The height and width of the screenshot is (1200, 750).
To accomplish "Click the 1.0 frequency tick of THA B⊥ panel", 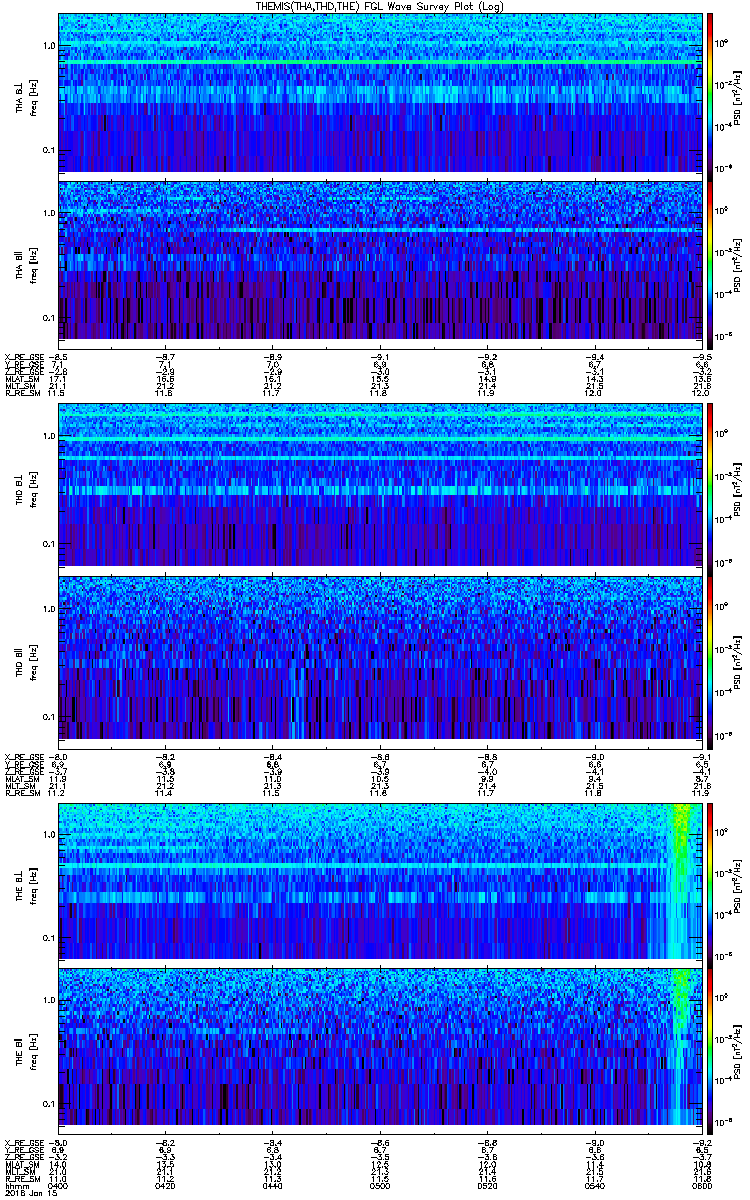I will (x=49, y=47).
